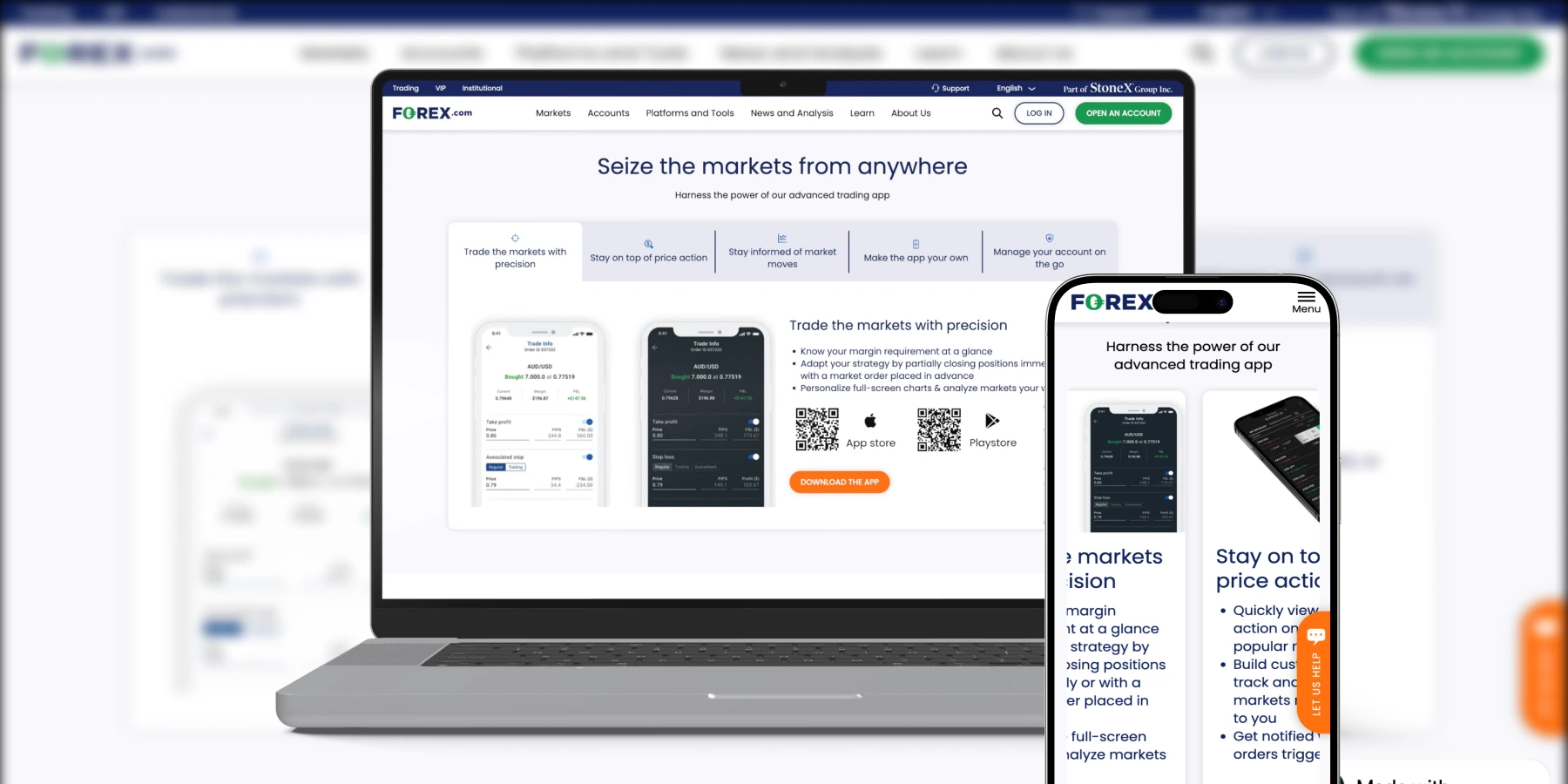1568x784 pixels.
Task: Select the Trailing stop option
Action: (x=516, y=467)
